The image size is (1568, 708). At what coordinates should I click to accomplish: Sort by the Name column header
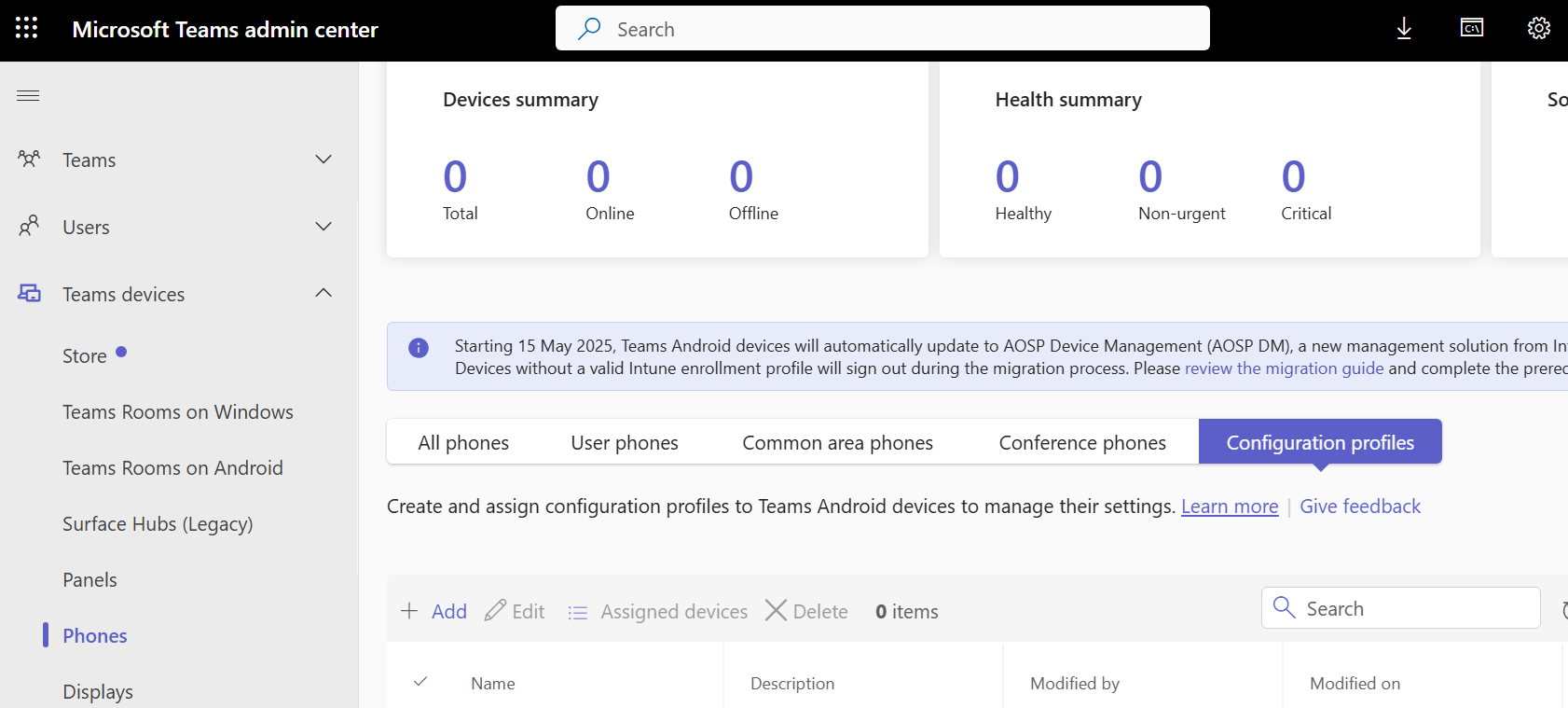click(493, 684)
